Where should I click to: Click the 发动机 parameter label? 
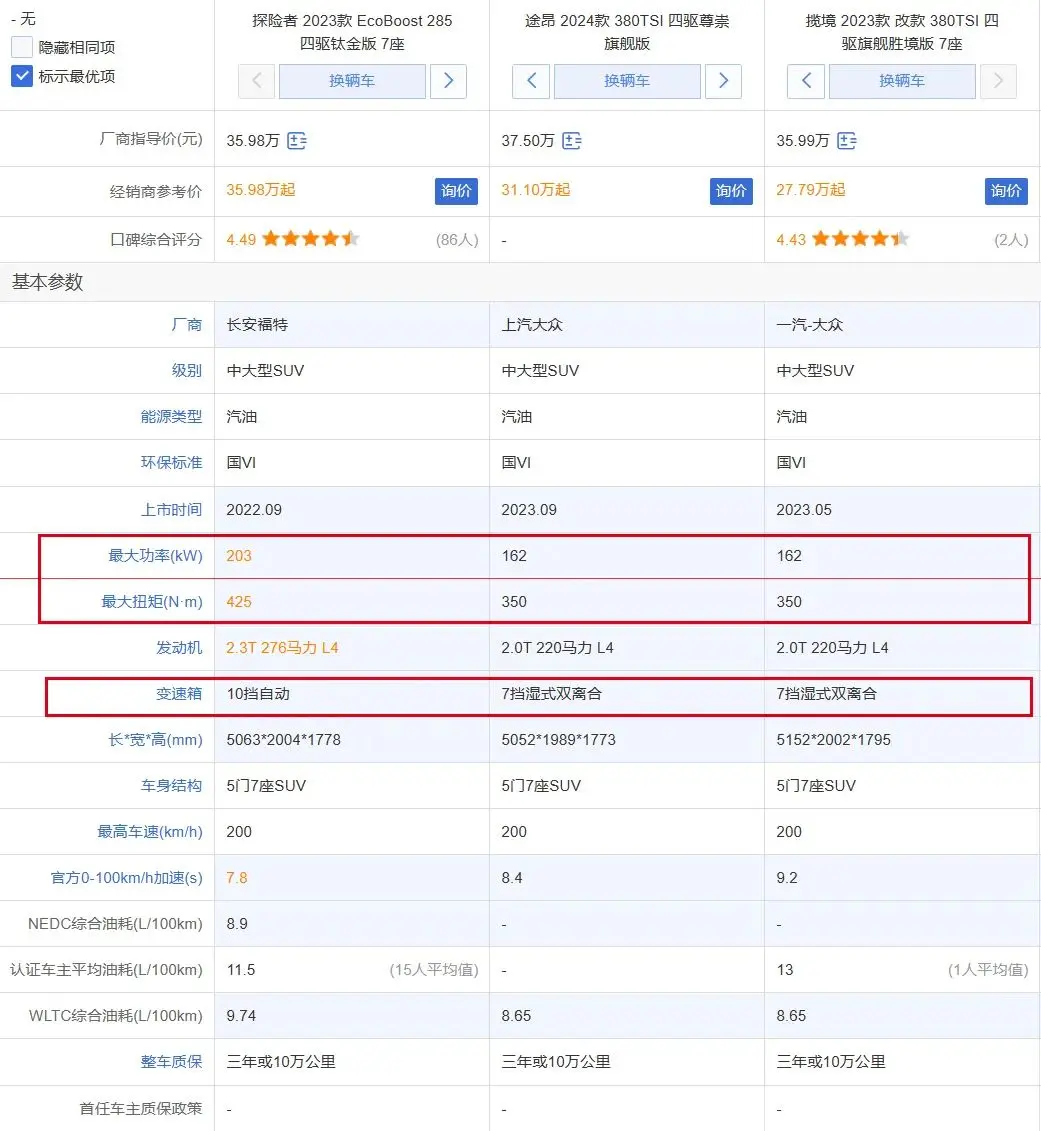tap(180, 648)
